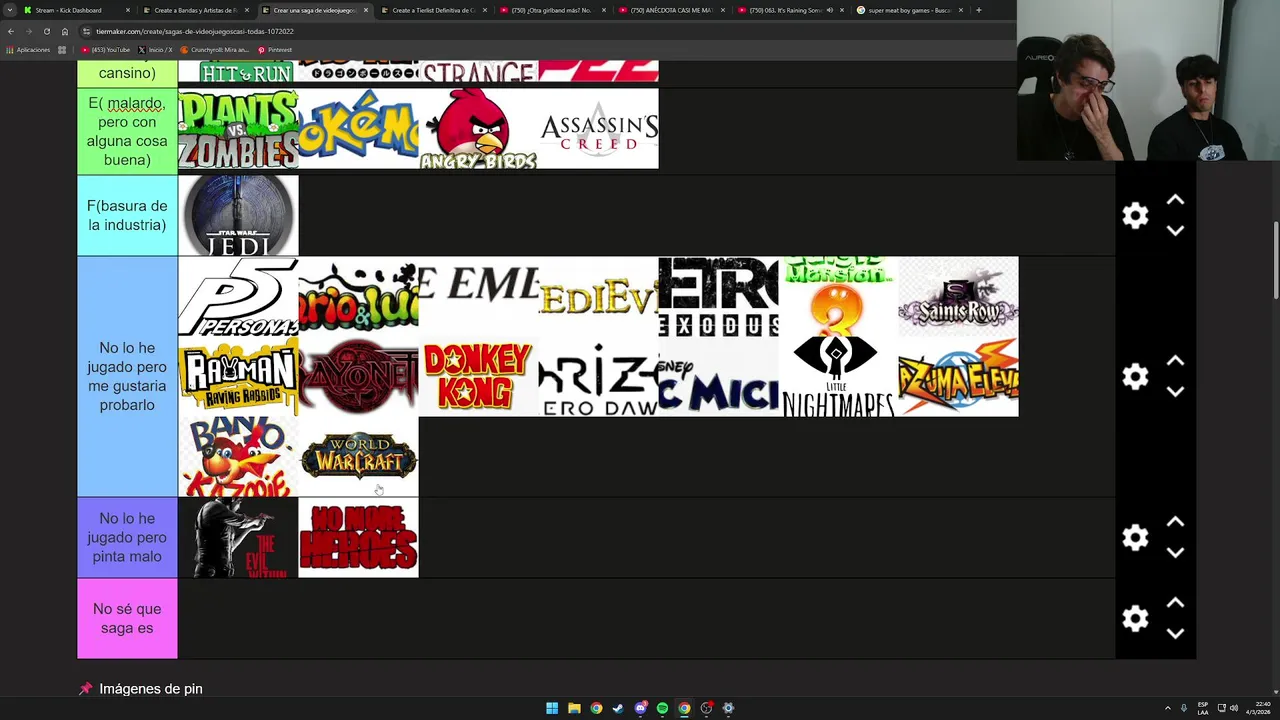
Task: Select the Horizon Zero Dawn logo
Action: 598,377
